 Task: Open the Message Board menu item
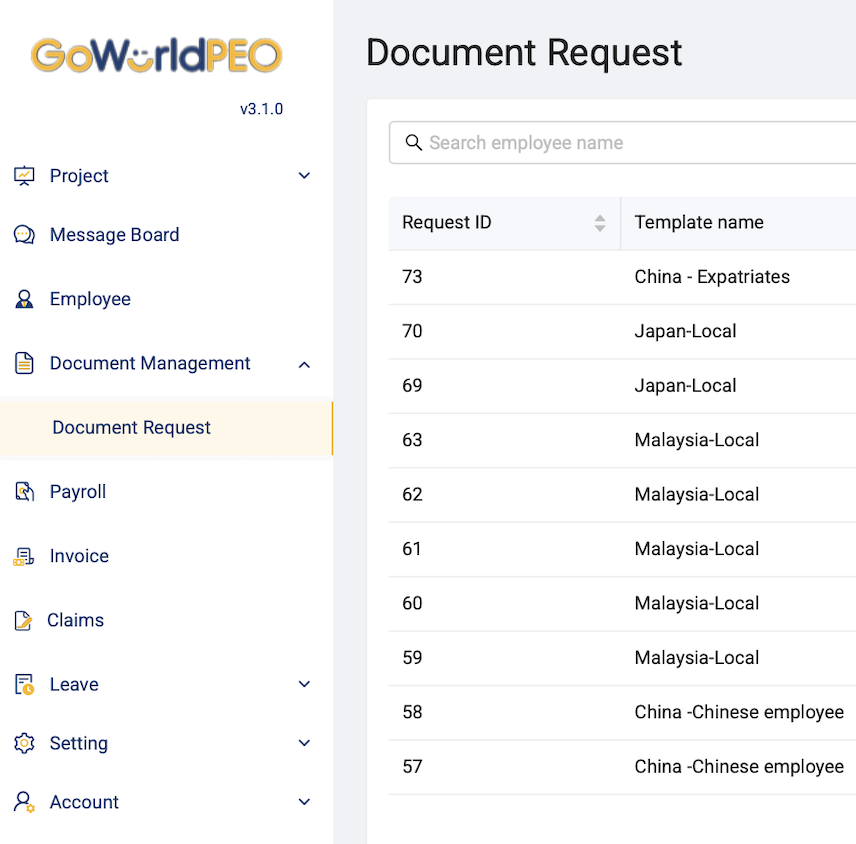[114, 235]
